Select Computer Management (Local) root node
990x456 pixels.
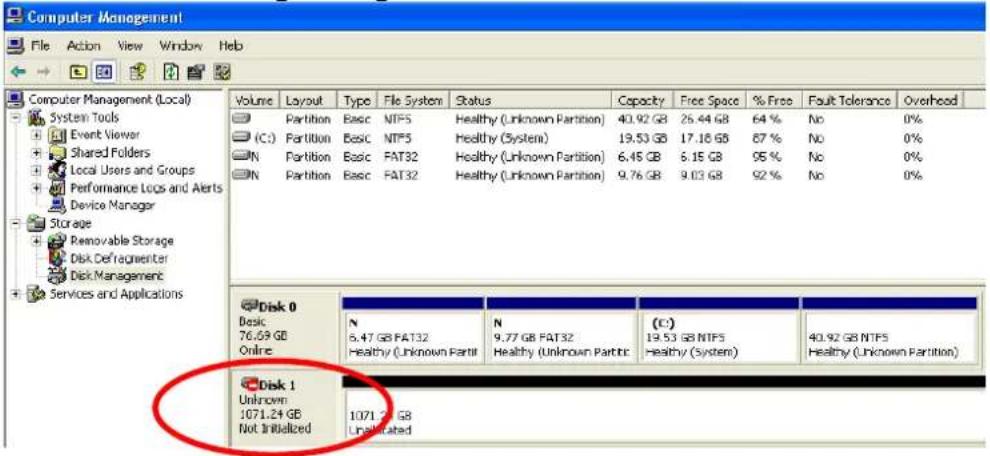[x=110, y=100]
